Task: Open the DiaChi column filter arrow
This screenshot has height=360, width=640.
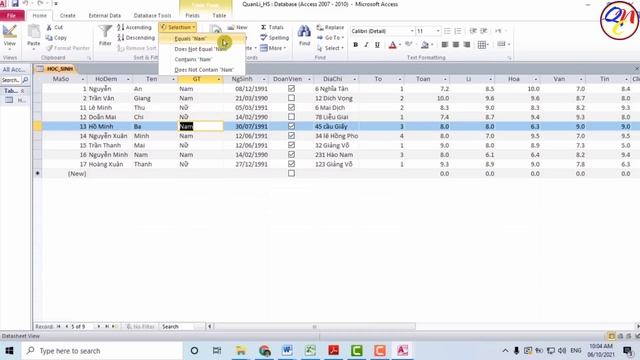Action: tap(355, 79)
